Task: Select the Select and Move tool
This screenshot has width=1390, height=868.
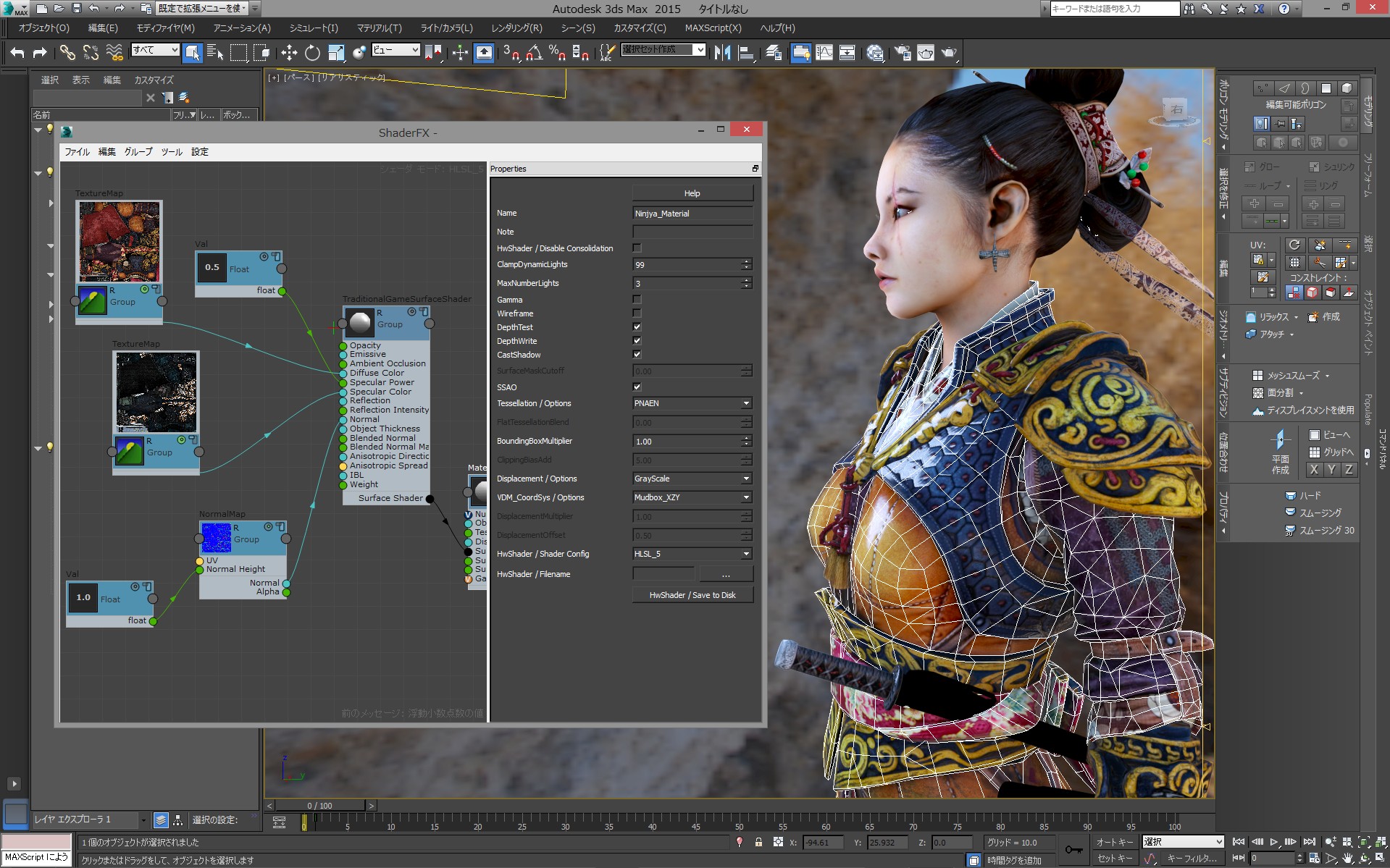Action: pyautogui.click(x=289, y=52)
